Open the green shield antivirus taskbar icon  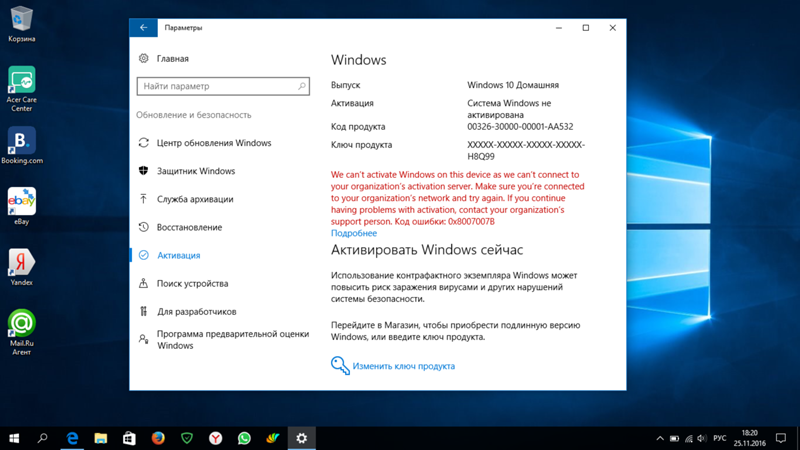[187, 438]
